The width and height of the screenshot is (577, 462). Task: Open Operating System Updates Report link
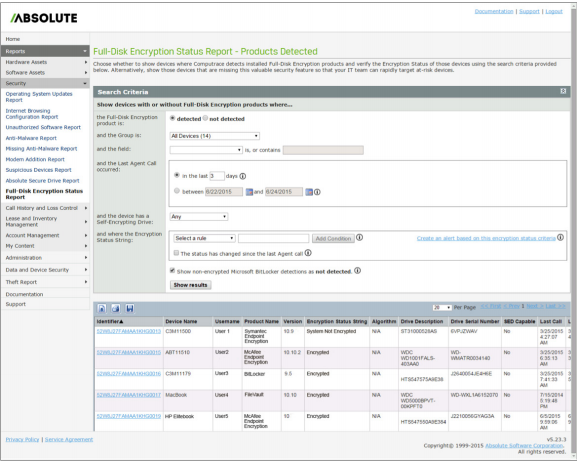[x=39, y=97]
